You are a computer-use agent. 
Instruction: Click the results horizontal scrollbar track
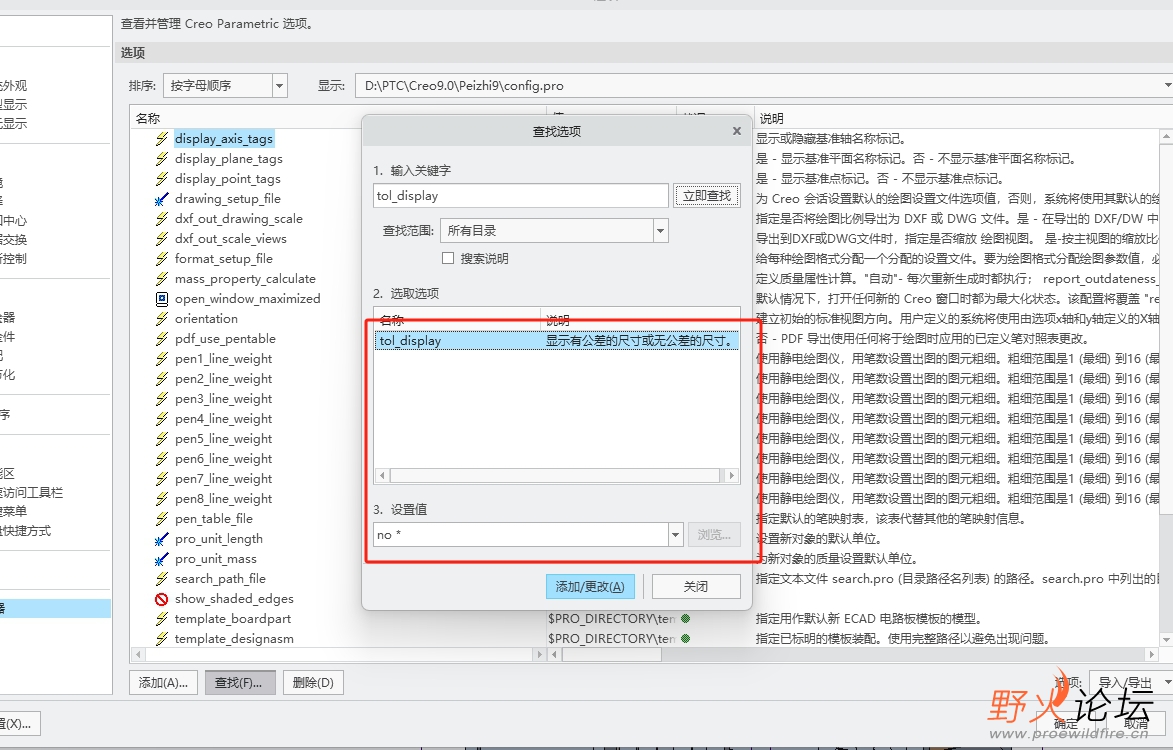point(555,476)
